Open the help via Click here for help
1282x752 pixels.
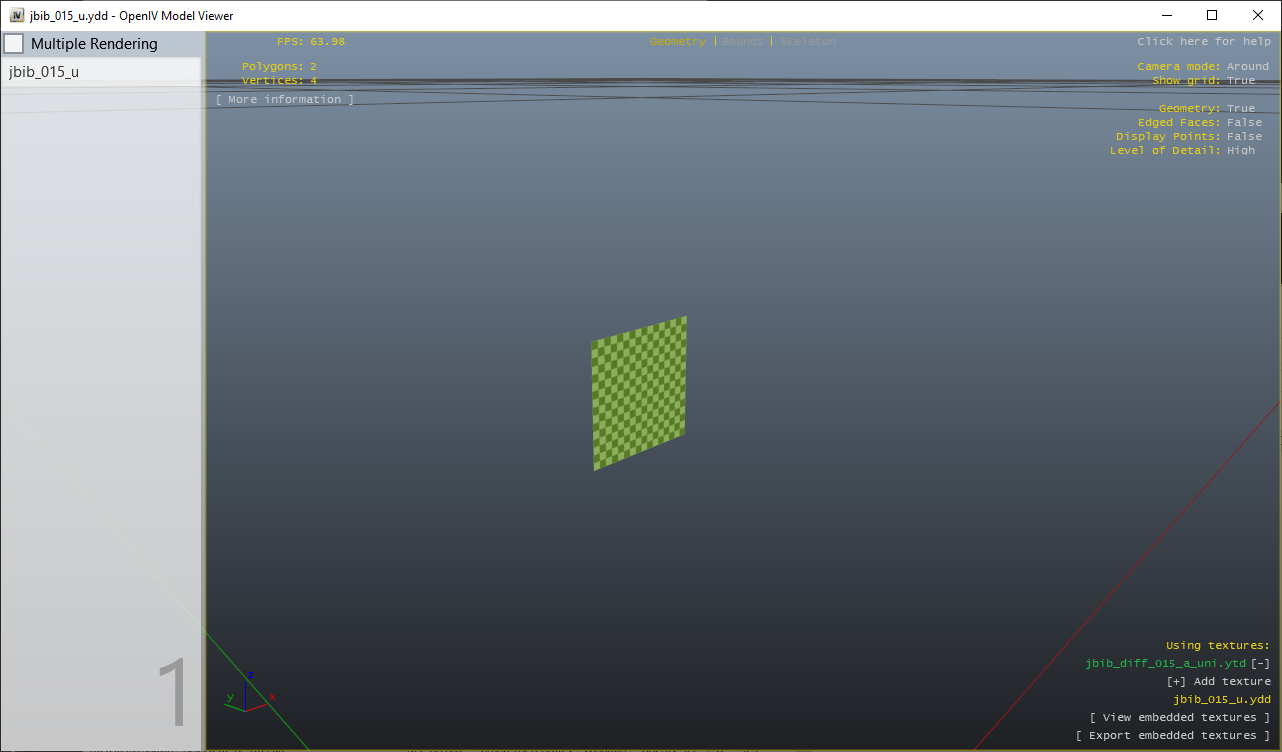coord(1204,41)
